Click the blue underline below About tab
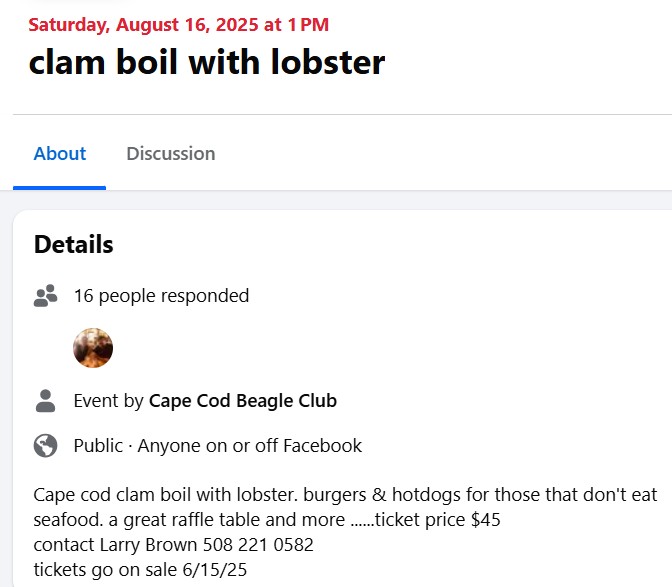 (60, 188)
